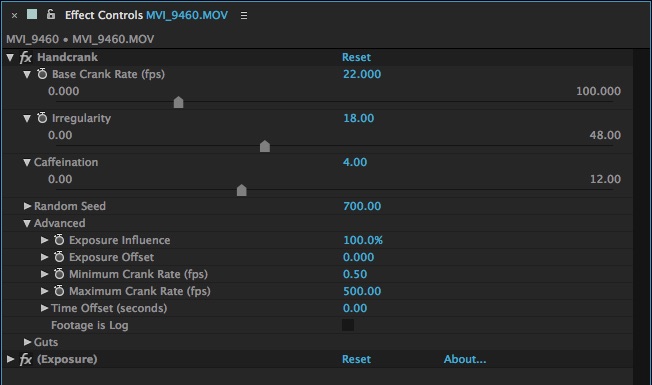Click the Caffeination value 4.00

pyautogui.click(x=355, y=163)
